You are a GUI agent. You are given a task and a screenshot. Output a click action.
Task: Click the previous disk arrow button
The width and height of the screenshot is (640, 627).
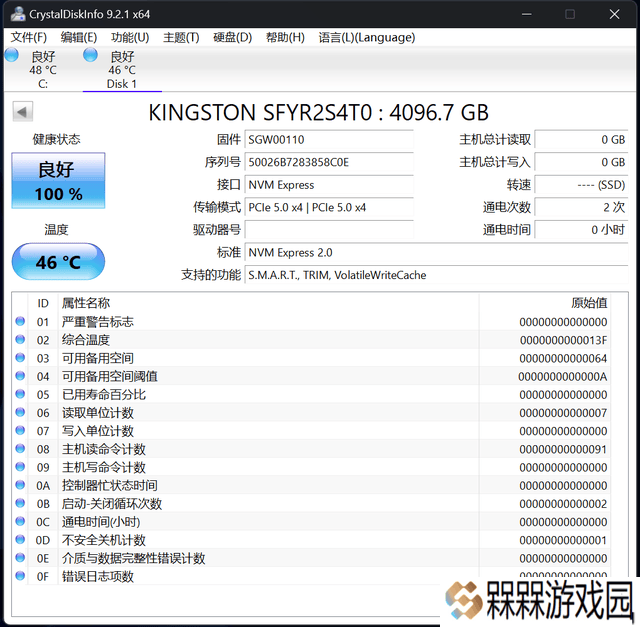[22, 111]
